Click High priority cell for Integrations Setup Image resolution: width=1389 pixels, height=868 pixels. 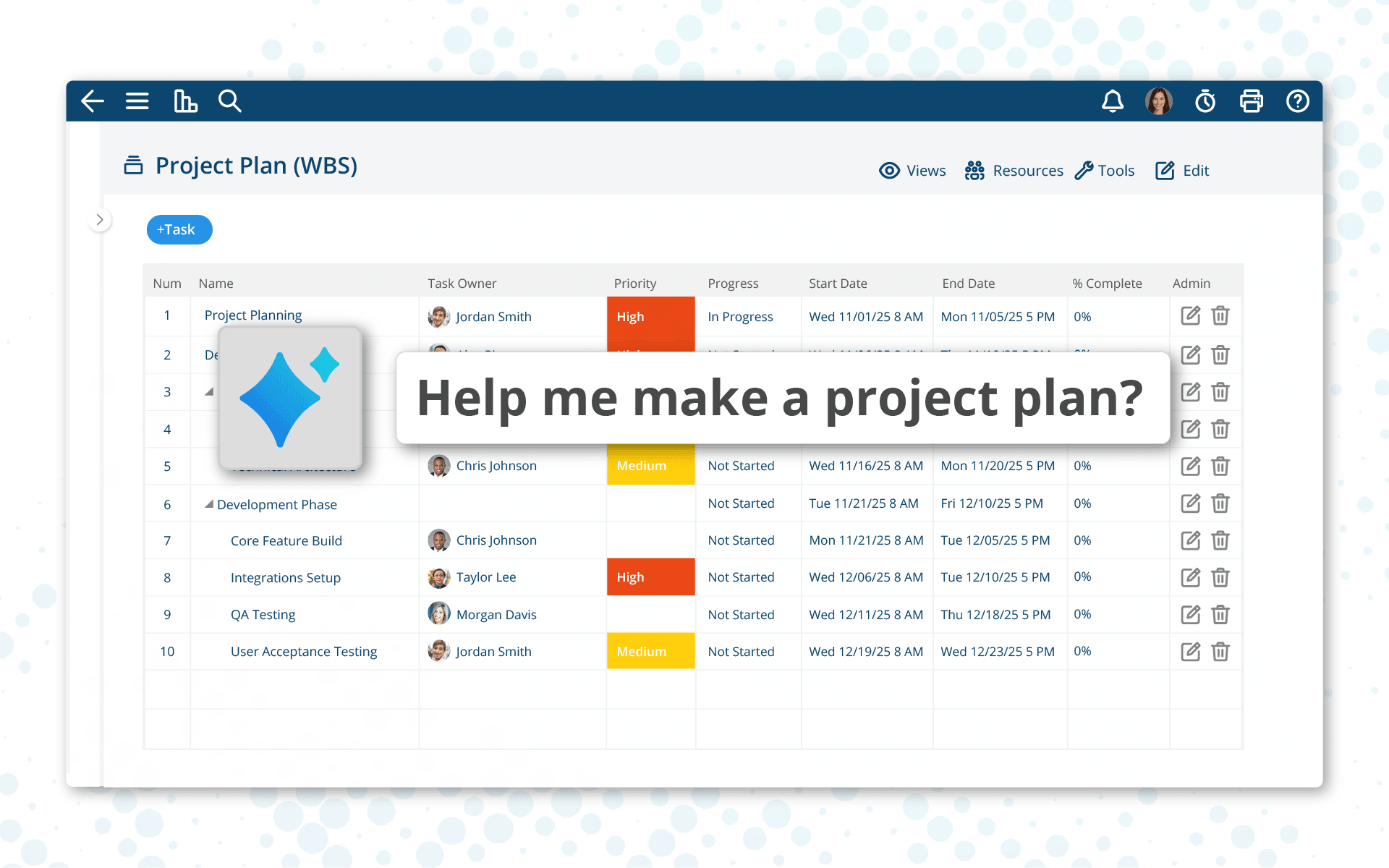pos(651,577)
